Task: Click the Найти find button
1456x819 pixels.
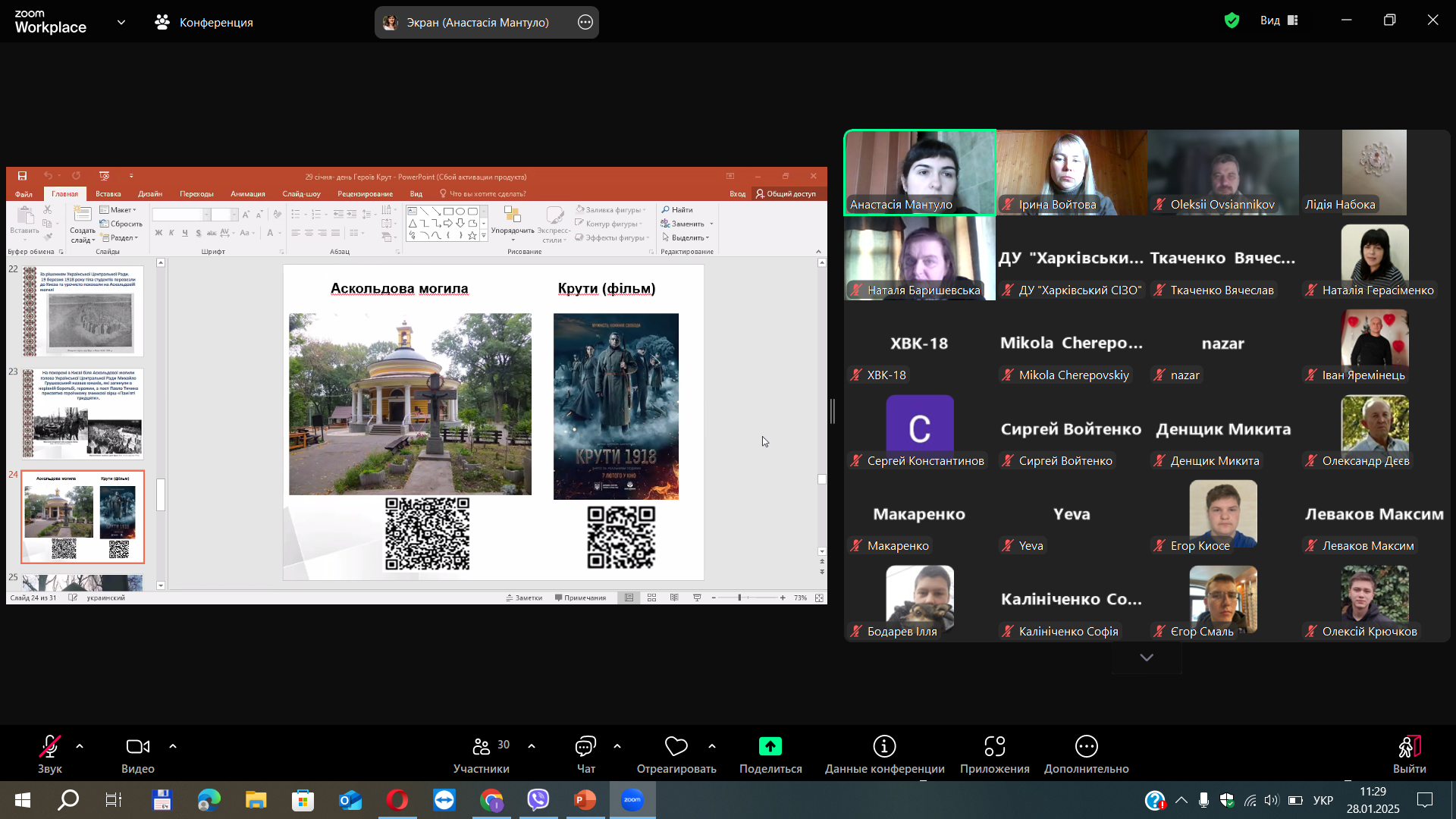Action: pos(677,210)
